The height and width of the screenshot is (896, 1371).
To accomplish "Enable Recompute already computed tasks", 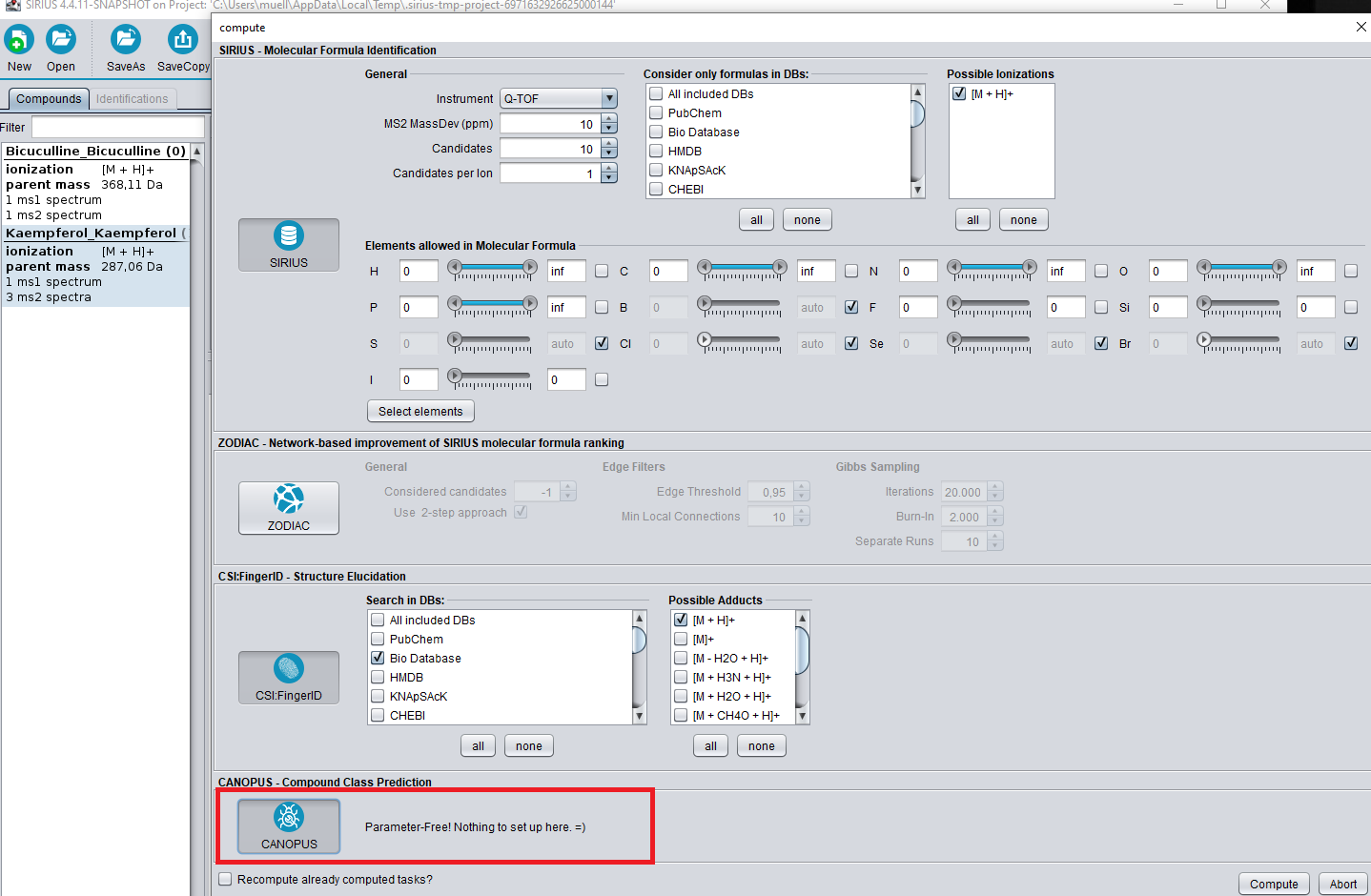I will [x=225, y=879].
